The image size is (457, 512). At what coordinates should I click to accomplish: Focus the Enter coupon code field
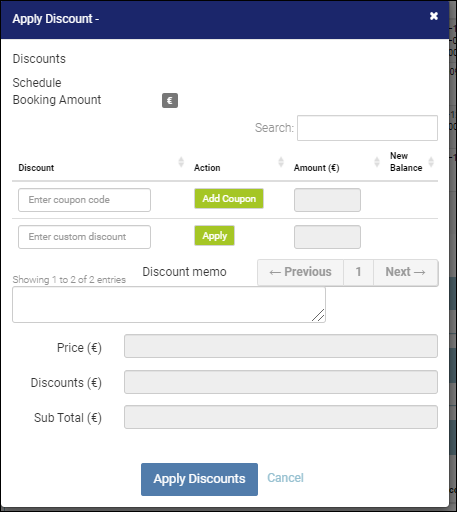coord(84,200)
